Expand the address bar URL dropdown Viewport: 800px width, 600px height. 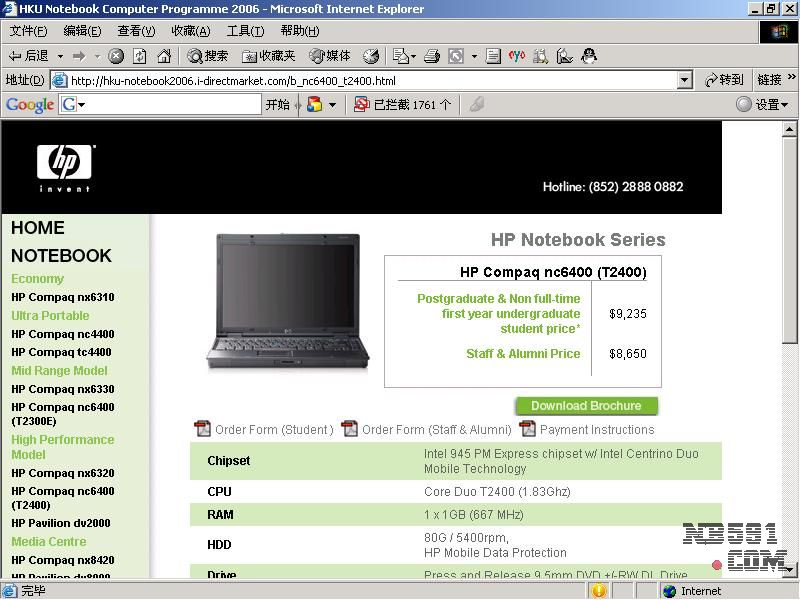coord(685,80)
